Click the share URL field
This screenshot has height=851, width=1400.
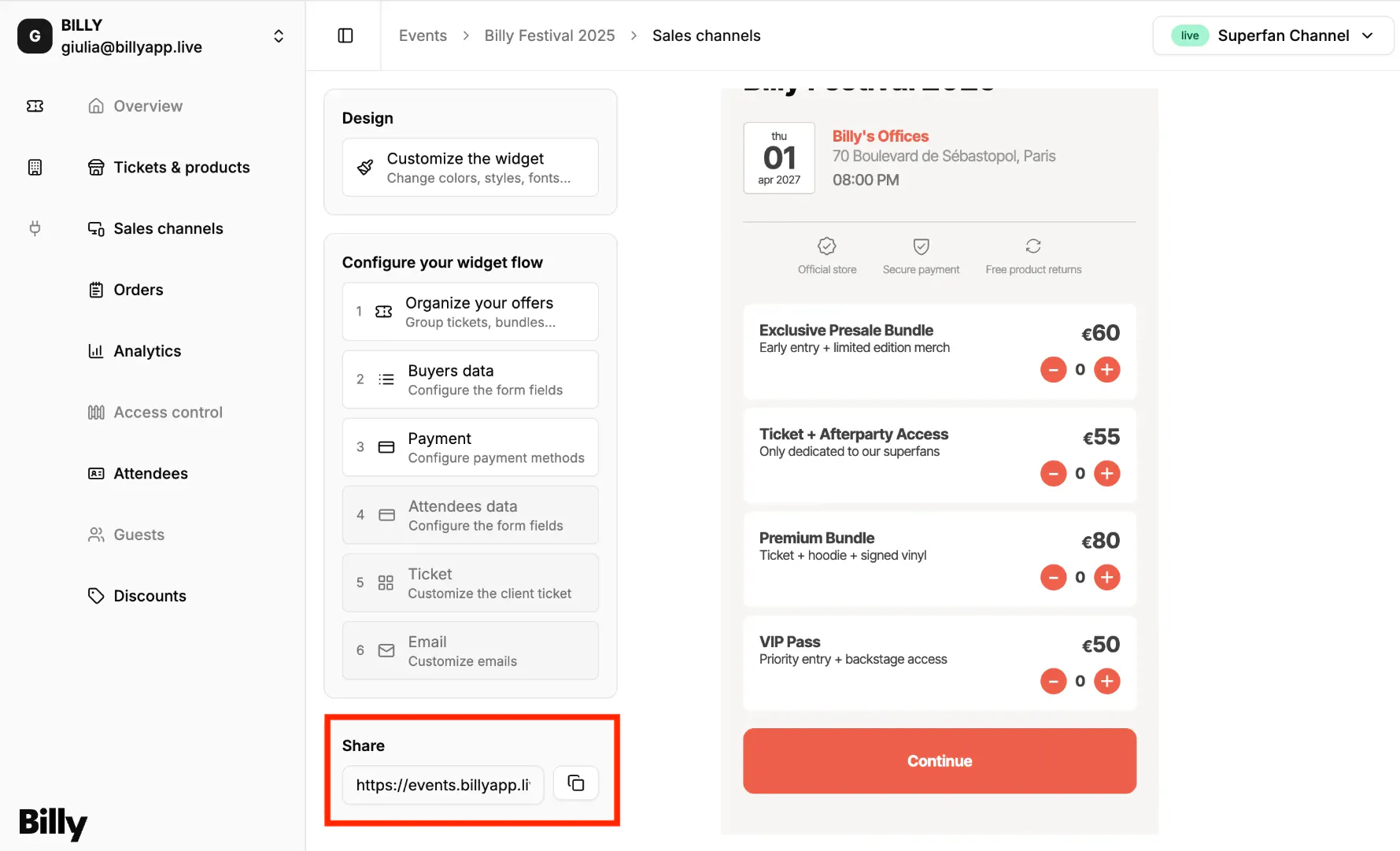click(x=443, y=785)
